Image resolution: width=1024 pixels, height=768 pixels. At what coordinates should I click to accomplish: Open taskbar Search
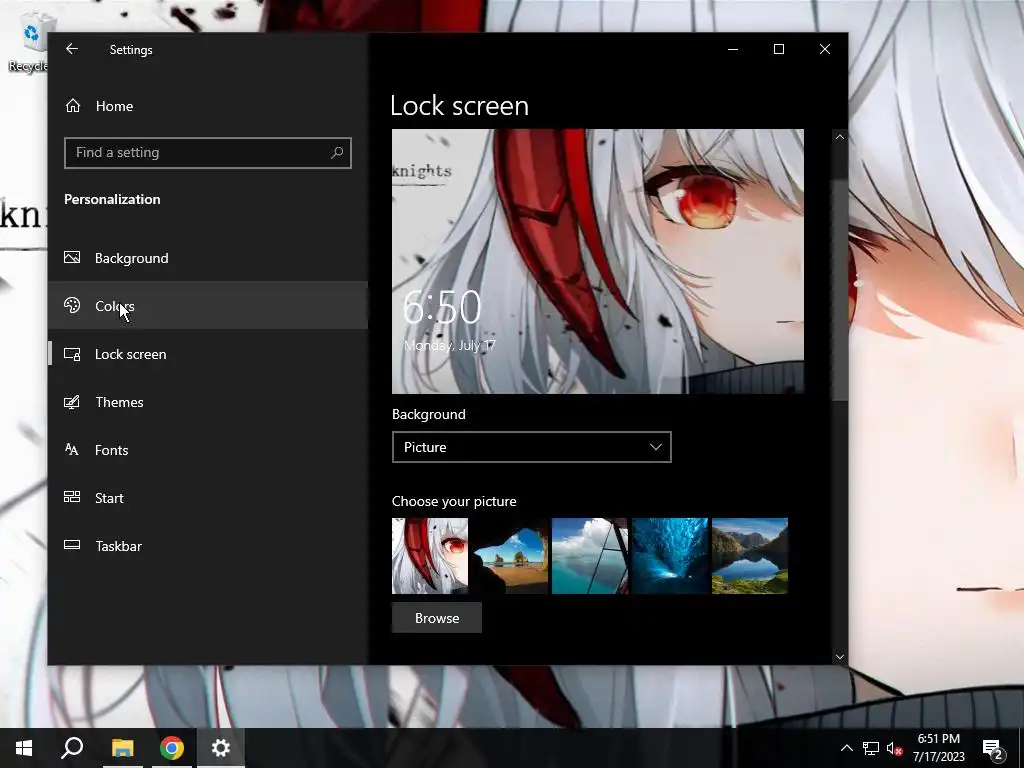tap(72, 748)
